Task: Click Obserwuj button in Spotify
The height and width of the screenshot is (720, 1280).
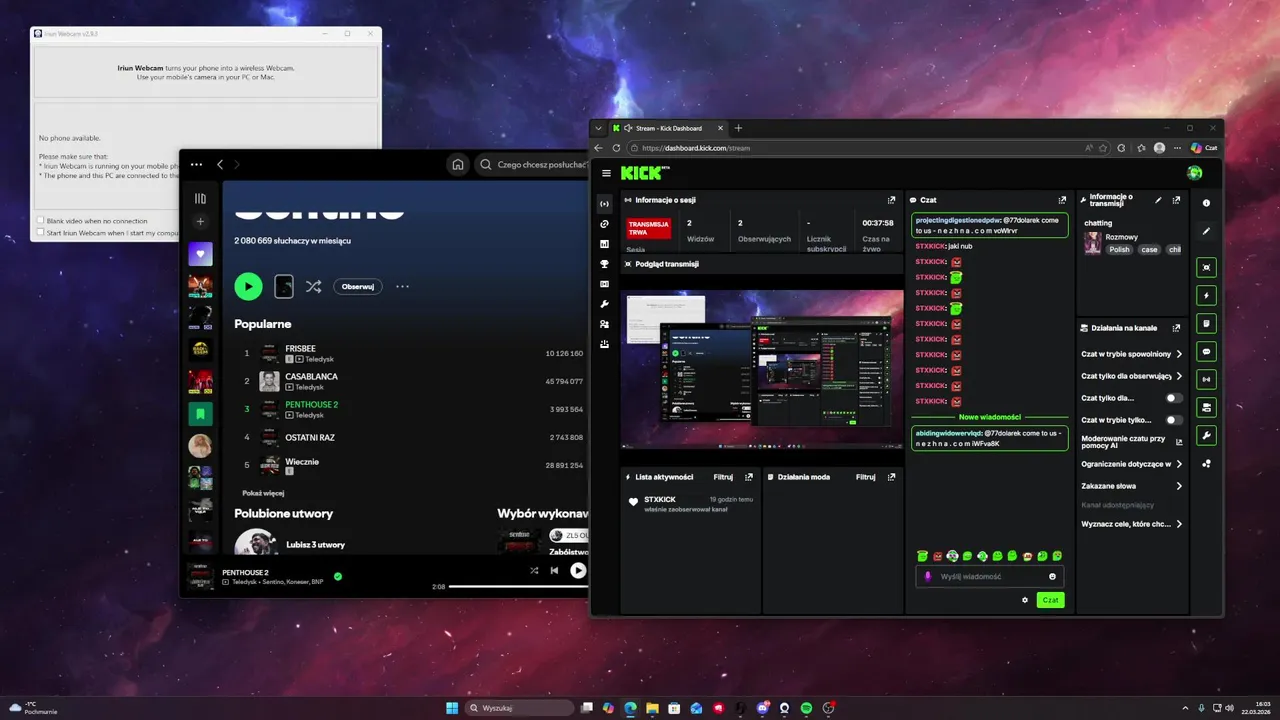Action: pyautogui.click(x=358, y=287)
